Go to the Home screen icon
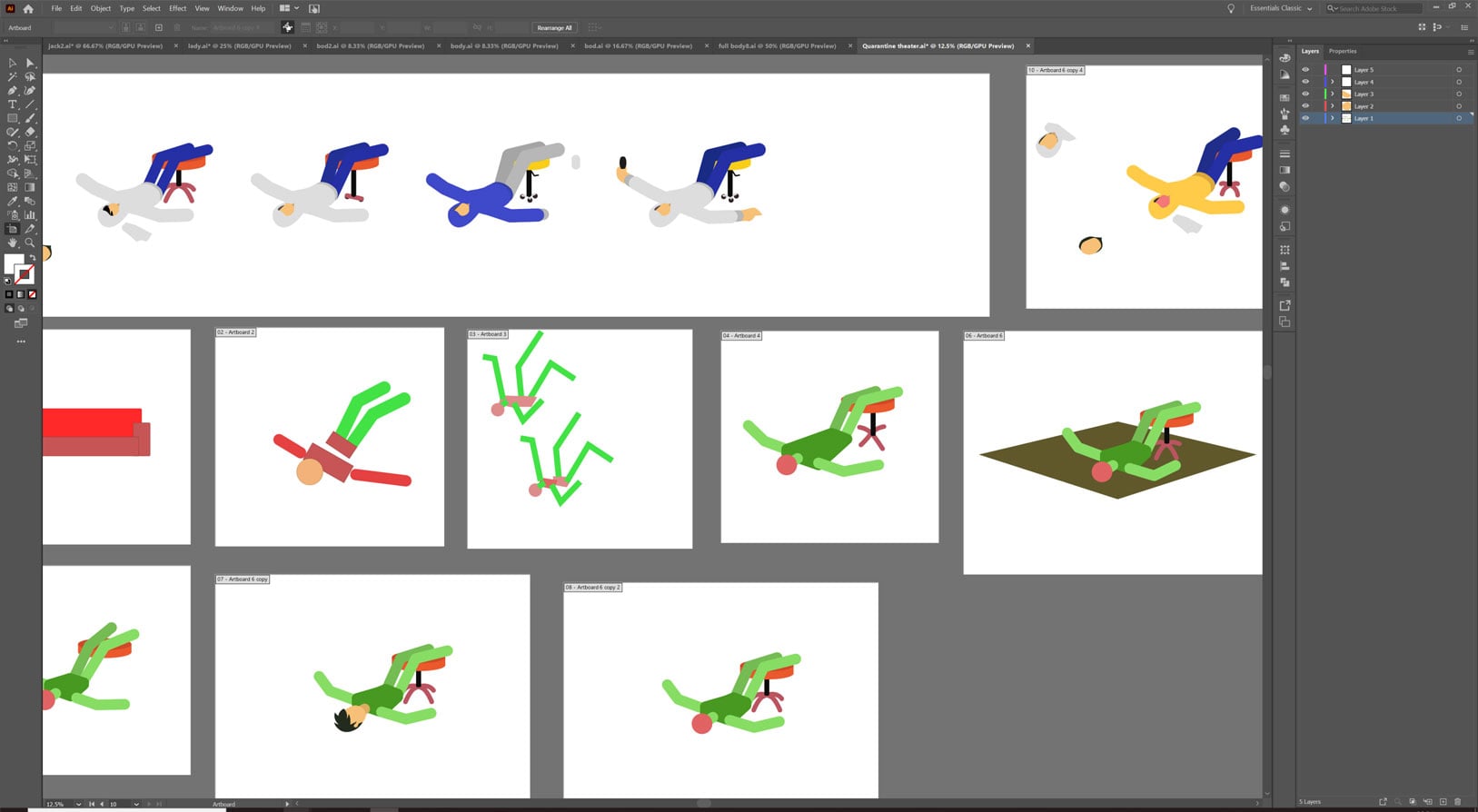The height and width of the screenshot is (812, 1478). [28, 8]
